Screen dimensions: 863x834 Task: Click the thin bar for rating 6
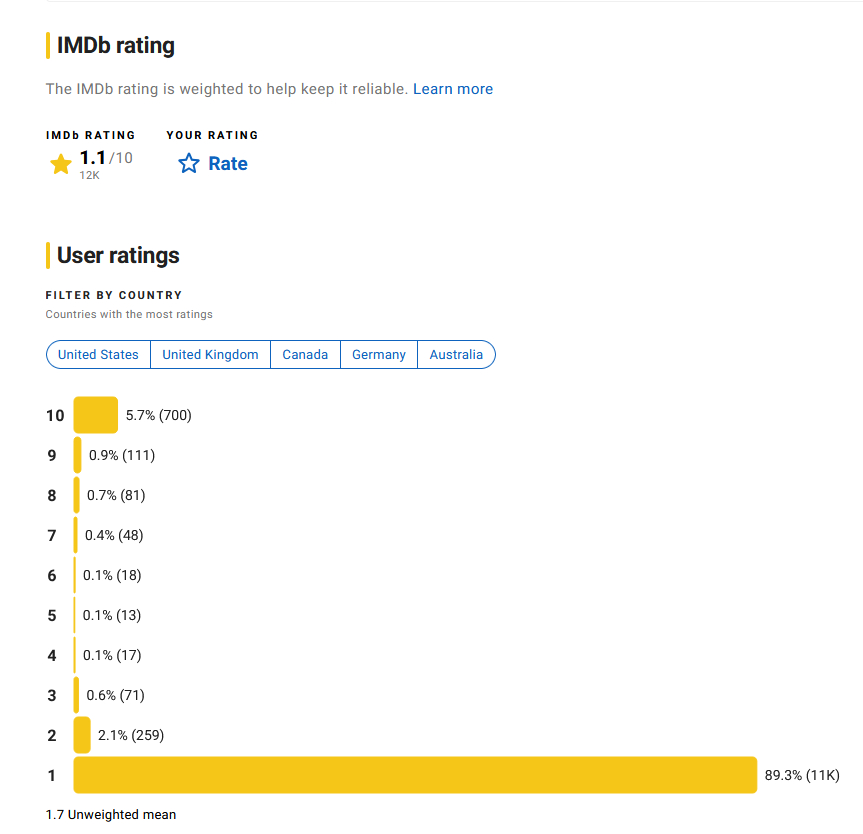(75, 575)
